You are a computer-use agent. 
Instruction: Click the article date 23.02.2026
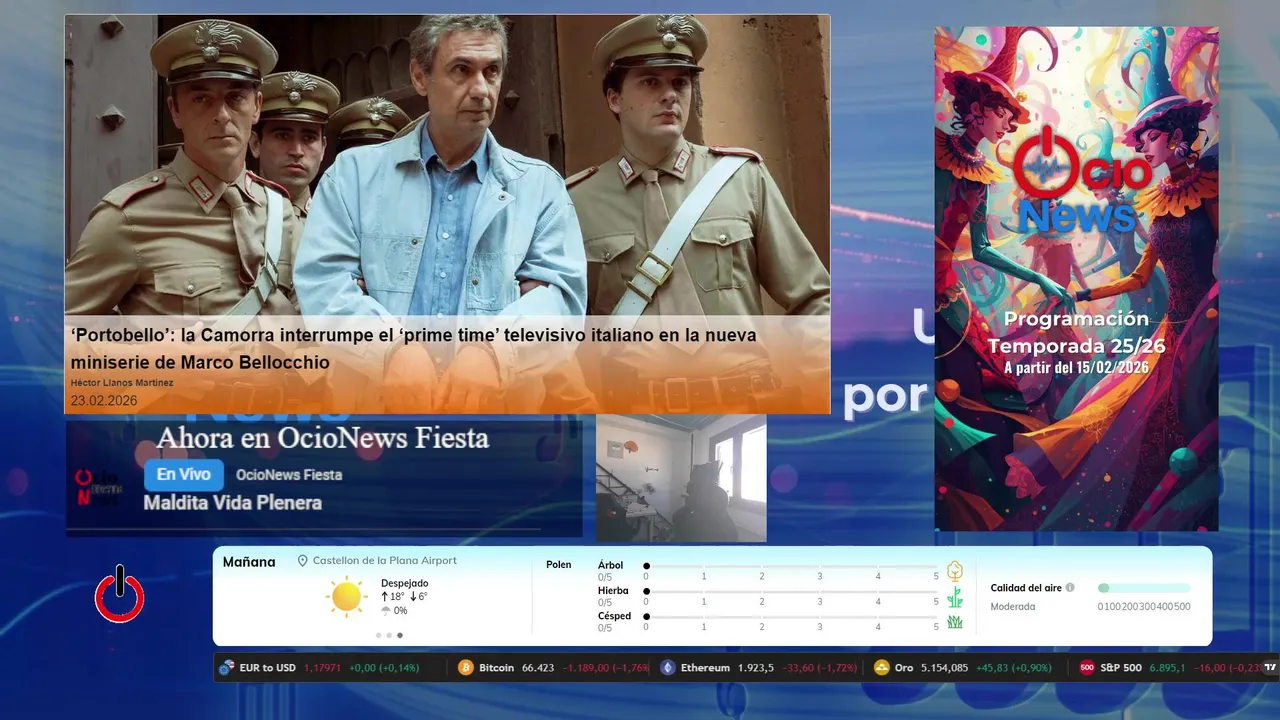pos(104,401)
